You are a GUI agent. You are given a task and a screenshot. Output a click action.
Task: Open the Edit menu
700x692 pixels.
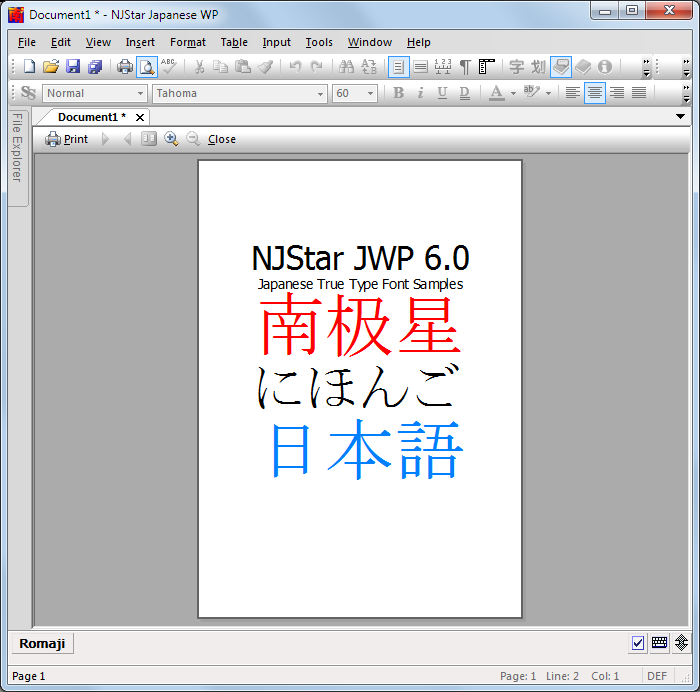(61, 42)
